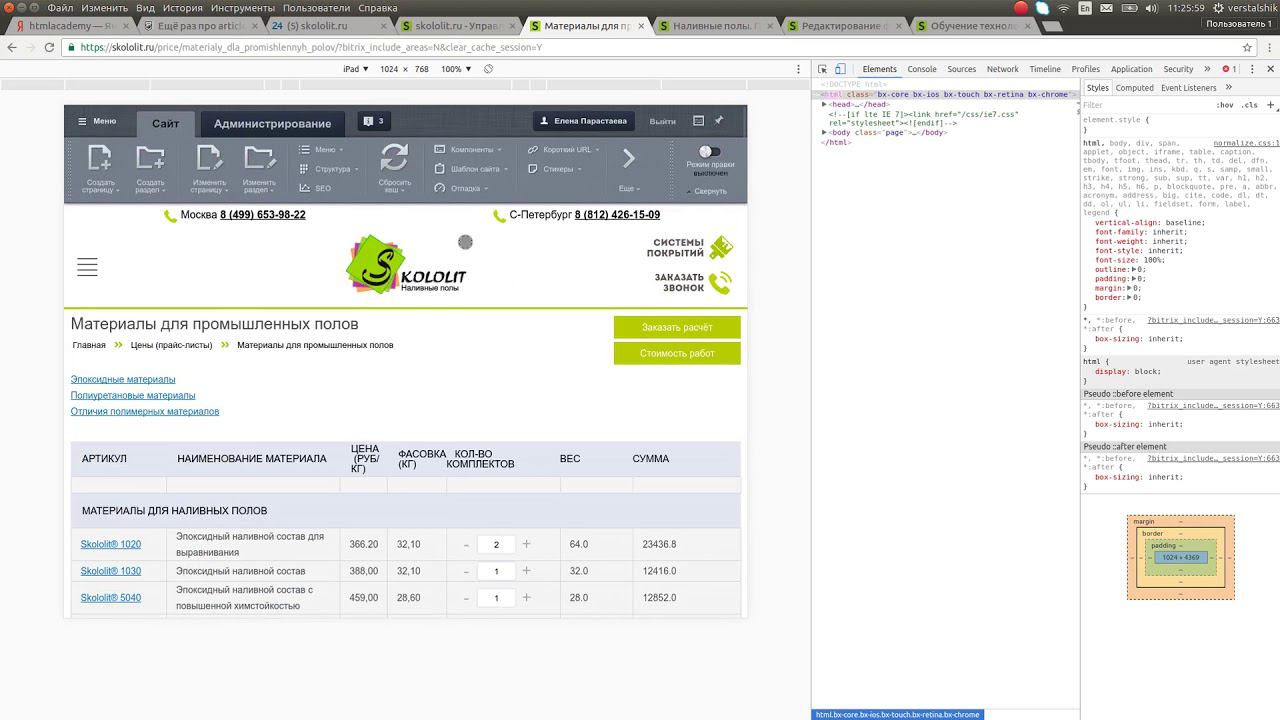Expand the Отладка dropdown
The image size is (1280, 720).
click(x=461, y=188)
